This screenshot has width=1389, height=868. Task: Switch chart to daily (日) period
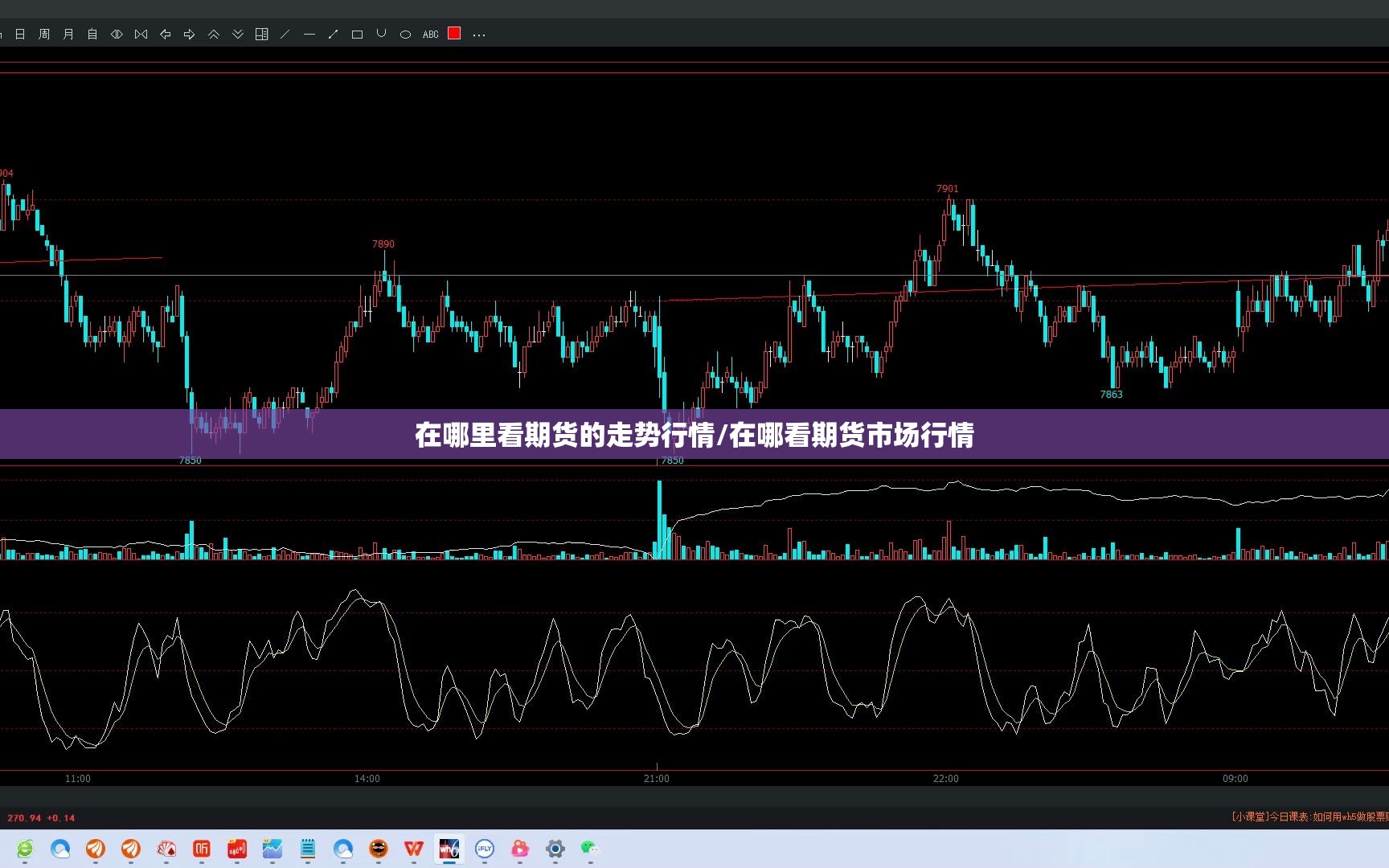(20, 35)
